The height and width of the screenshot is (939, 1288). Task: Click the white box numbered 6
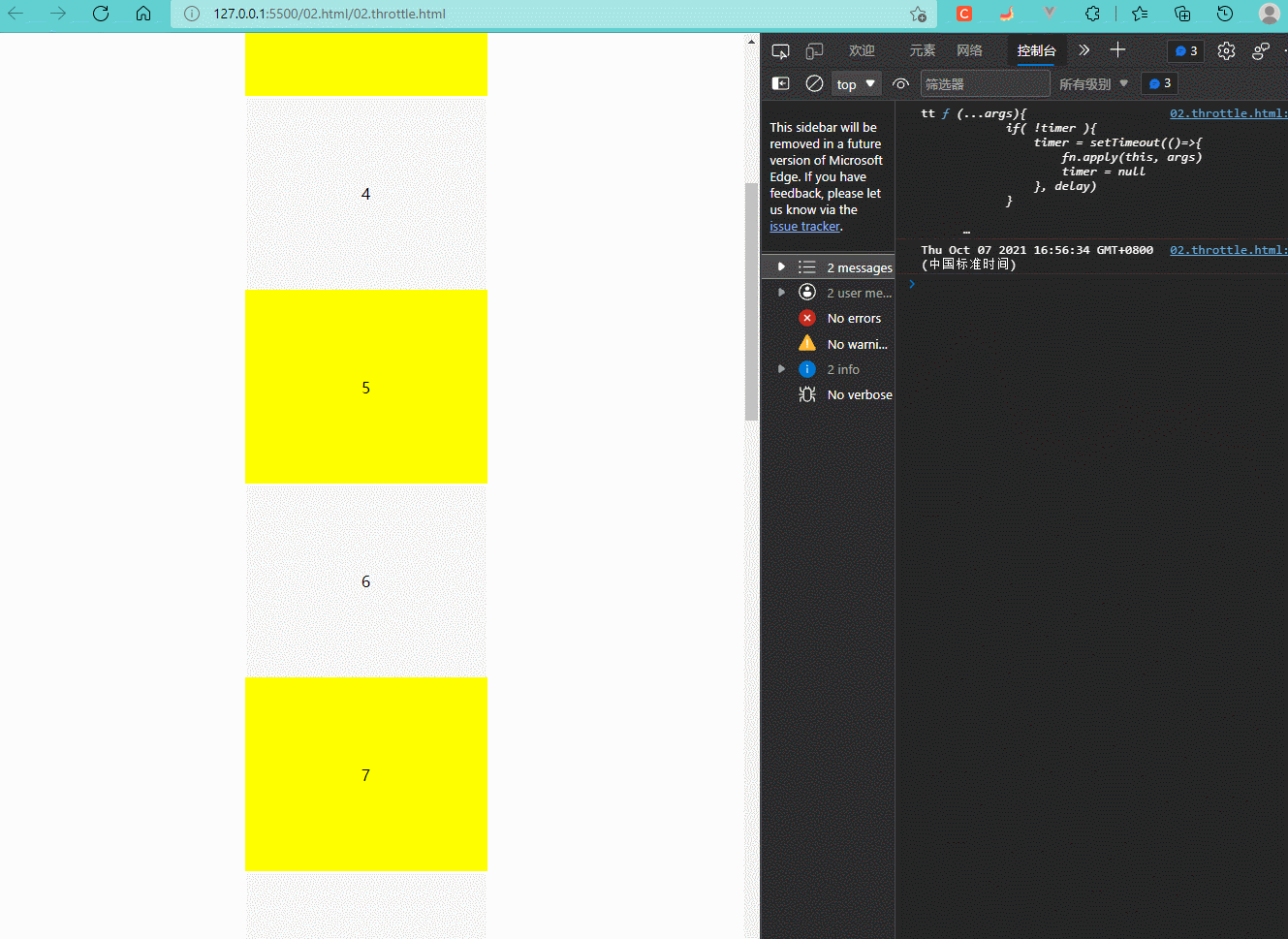tap(366, 580)
